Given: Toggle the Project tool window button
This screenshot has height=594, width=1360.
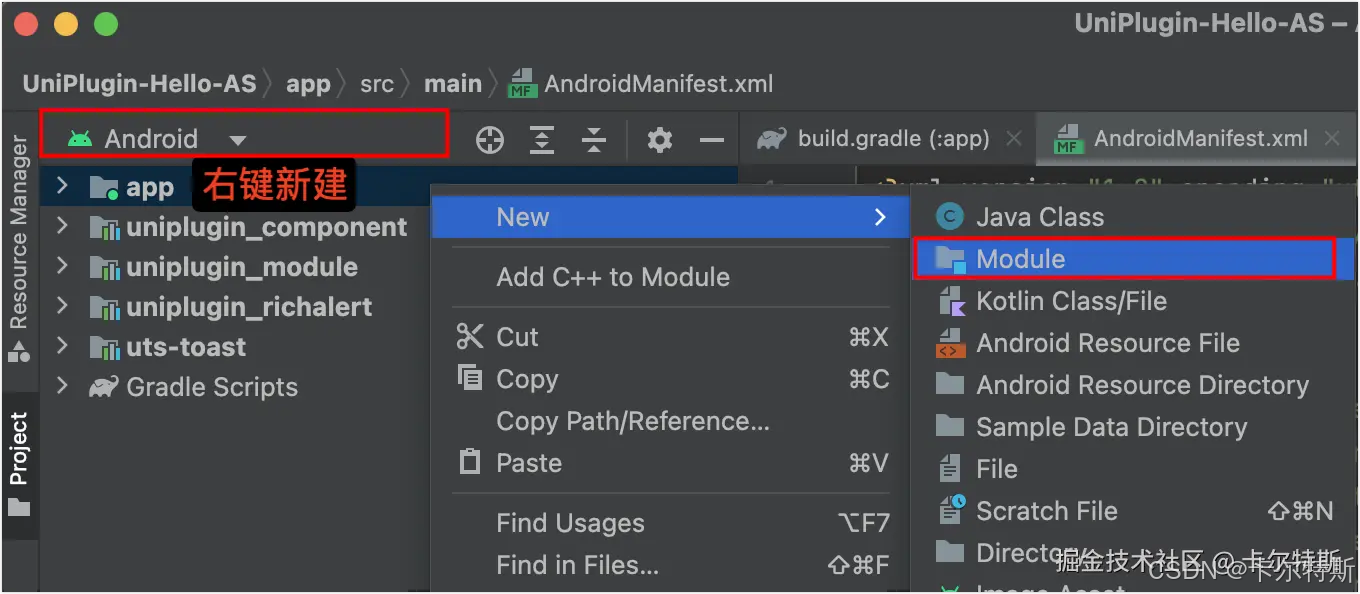Looking at the screenshot, I should point(19,465).
